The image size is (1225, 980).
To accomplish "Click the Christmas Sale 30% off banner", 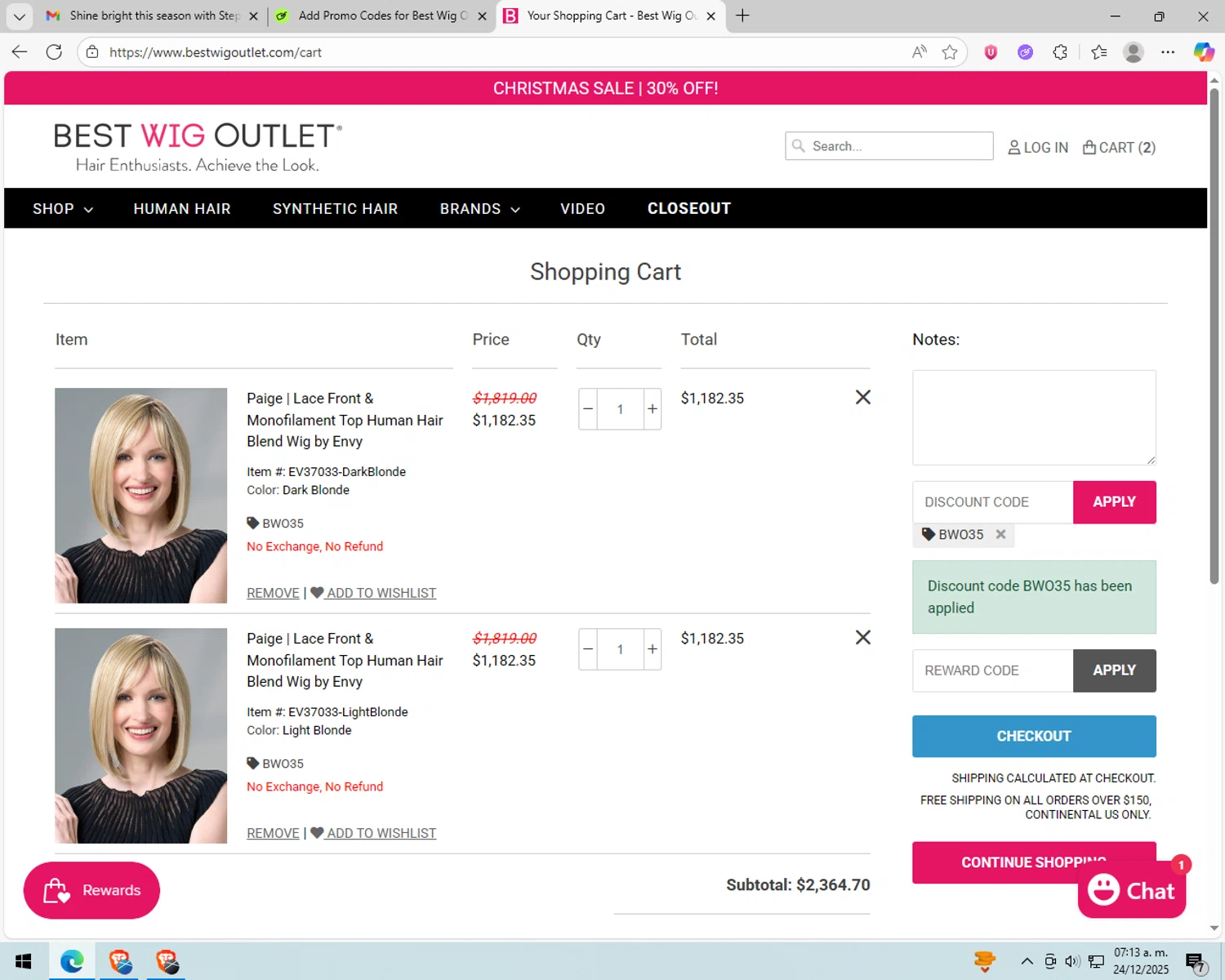I will pos(606,88).
